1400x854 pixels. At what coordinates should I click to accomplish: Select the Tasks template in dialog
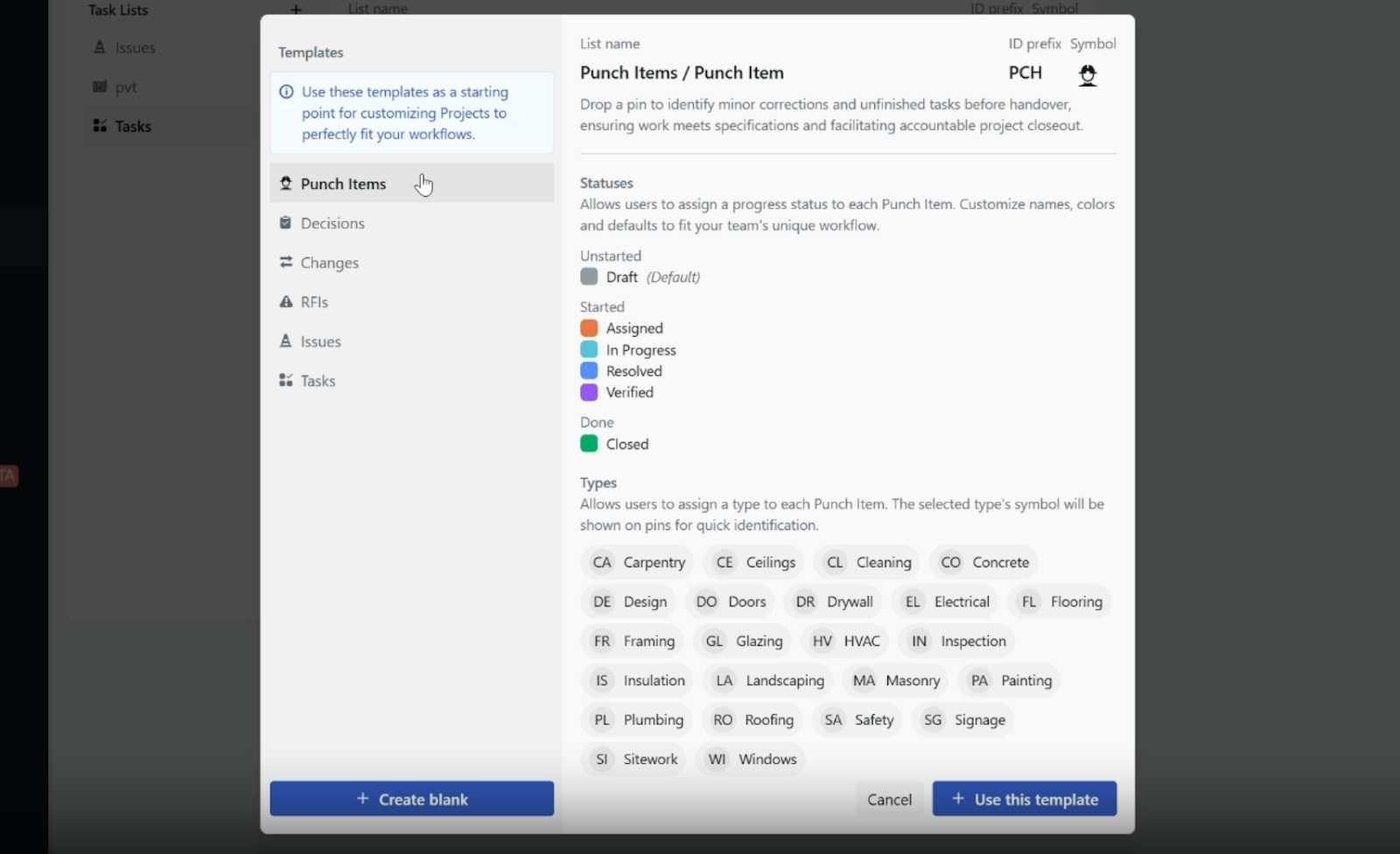click(411, 381)
